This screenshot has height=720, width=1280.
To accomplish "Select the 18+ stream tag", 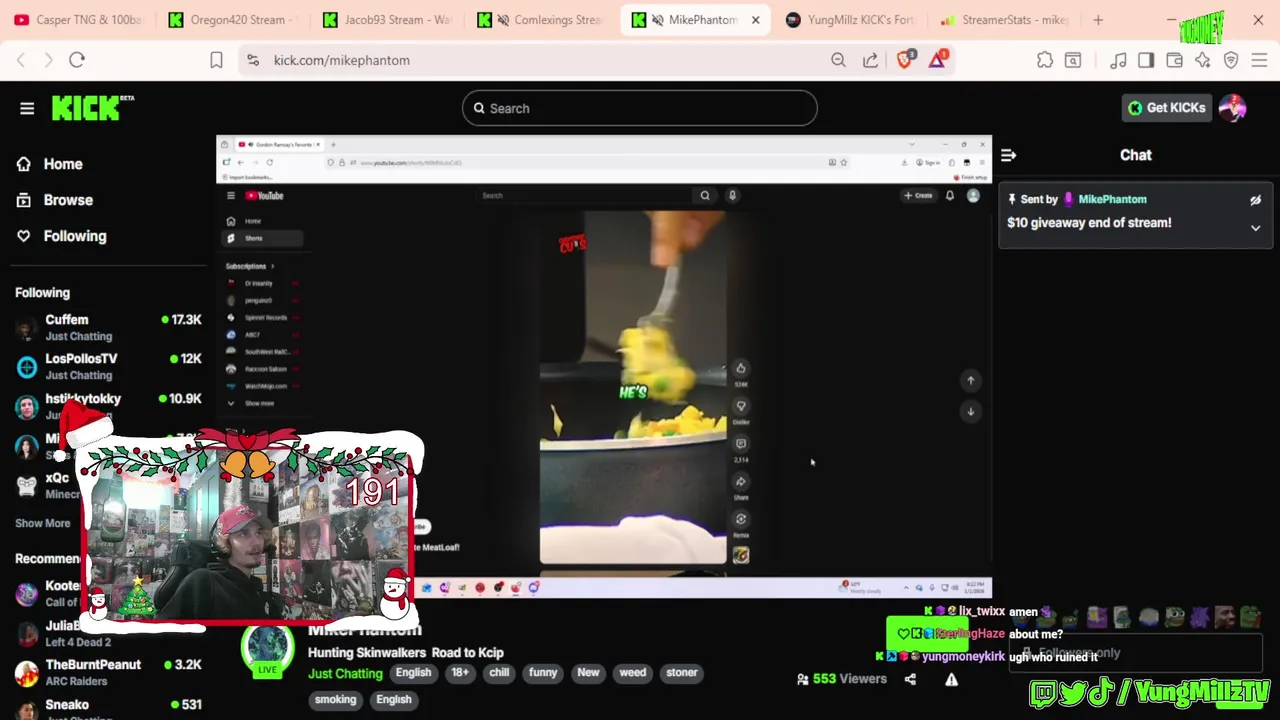I will coord(460,673).
